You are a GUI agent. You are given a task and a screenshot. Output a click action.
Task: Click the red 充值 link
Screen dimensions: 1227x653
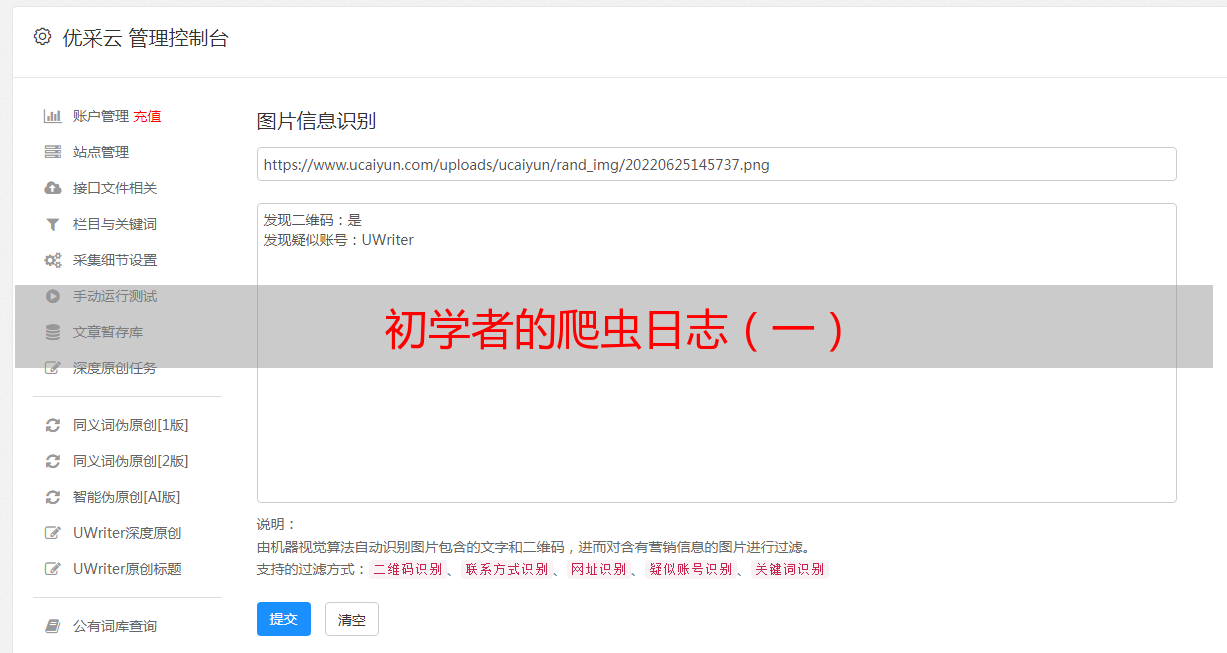[147, 116]
